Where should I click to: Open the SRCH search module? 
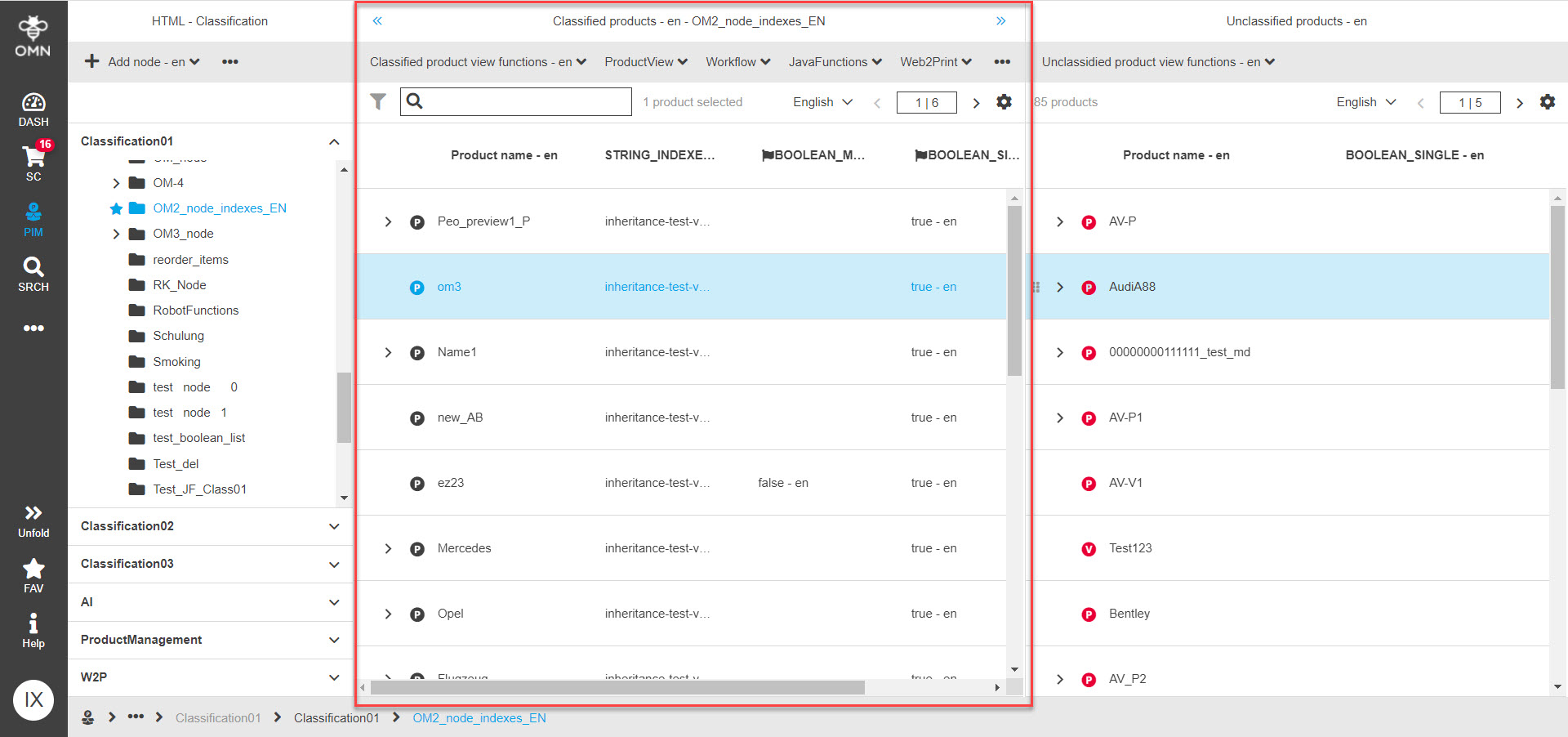point(33,274)
